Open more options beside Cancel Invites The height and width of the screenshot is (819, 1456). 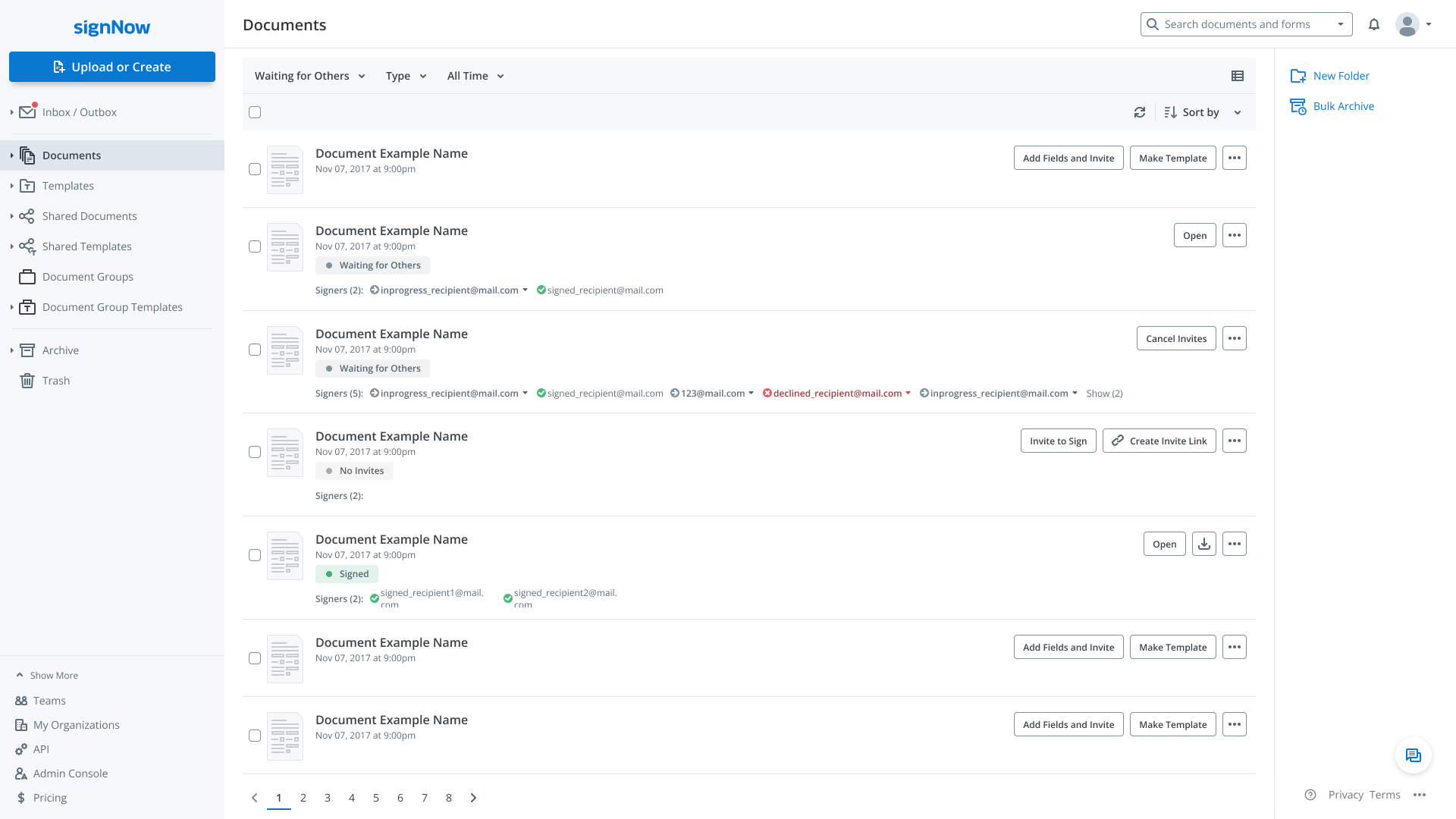(1234, 338)
